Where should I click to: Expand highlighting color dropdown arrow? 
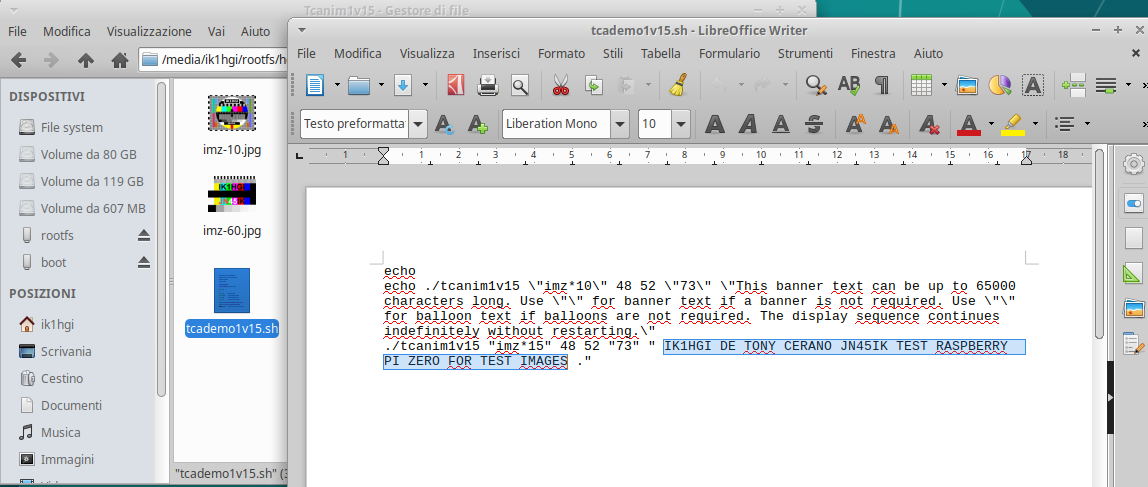[x=1035, y=124]
